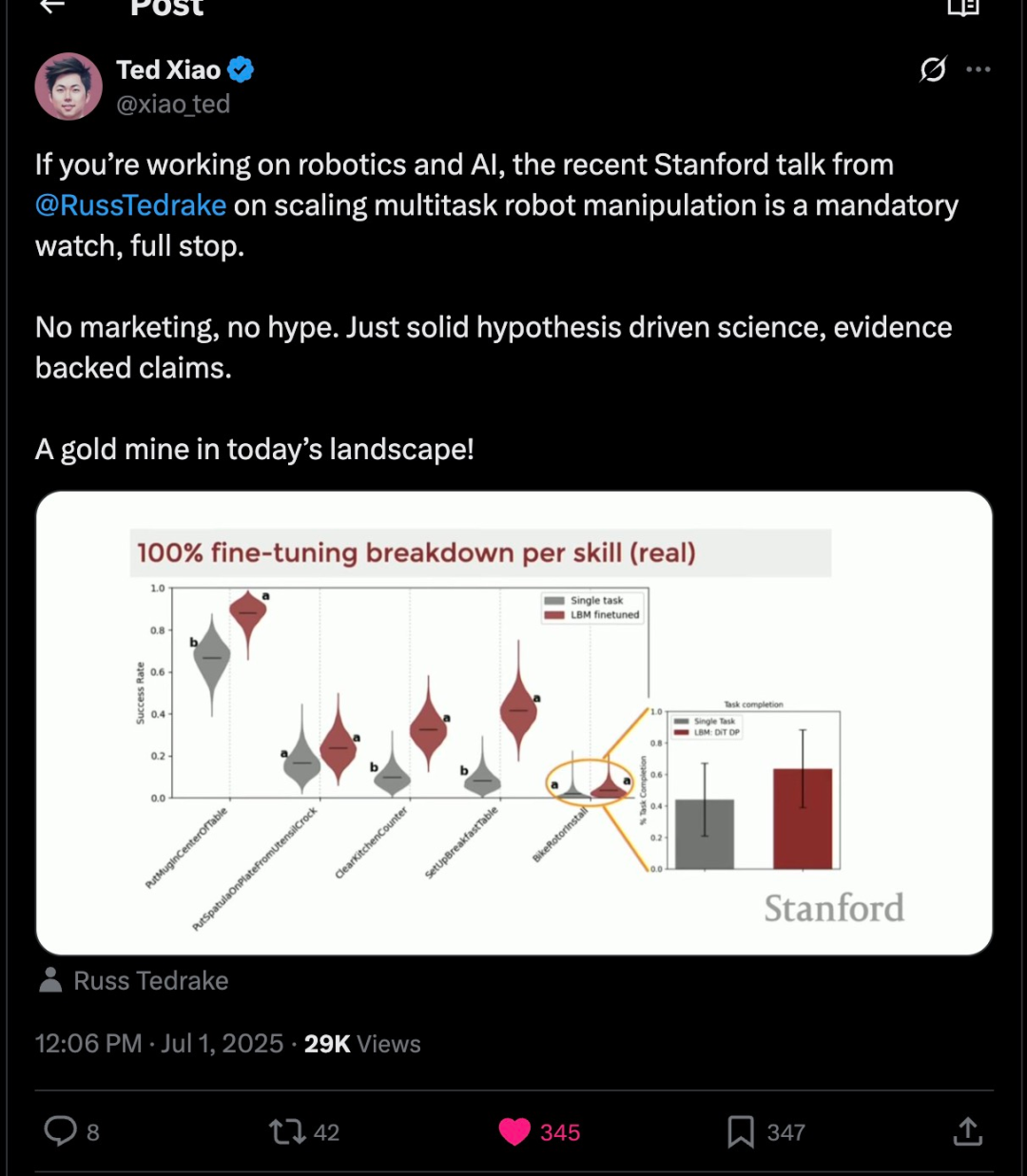Click the Grok slashed-circle icon
This screenshot has height=1176, width=1027.
pyautogui.click(x=933, y=69)
